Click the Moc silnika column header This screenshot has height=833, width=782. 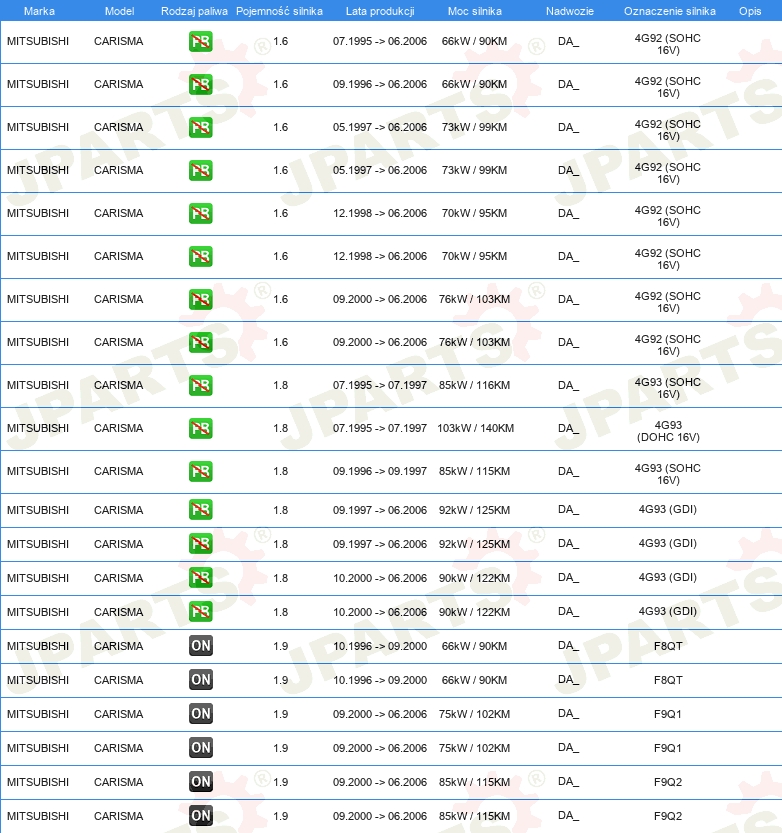point(474,11)
